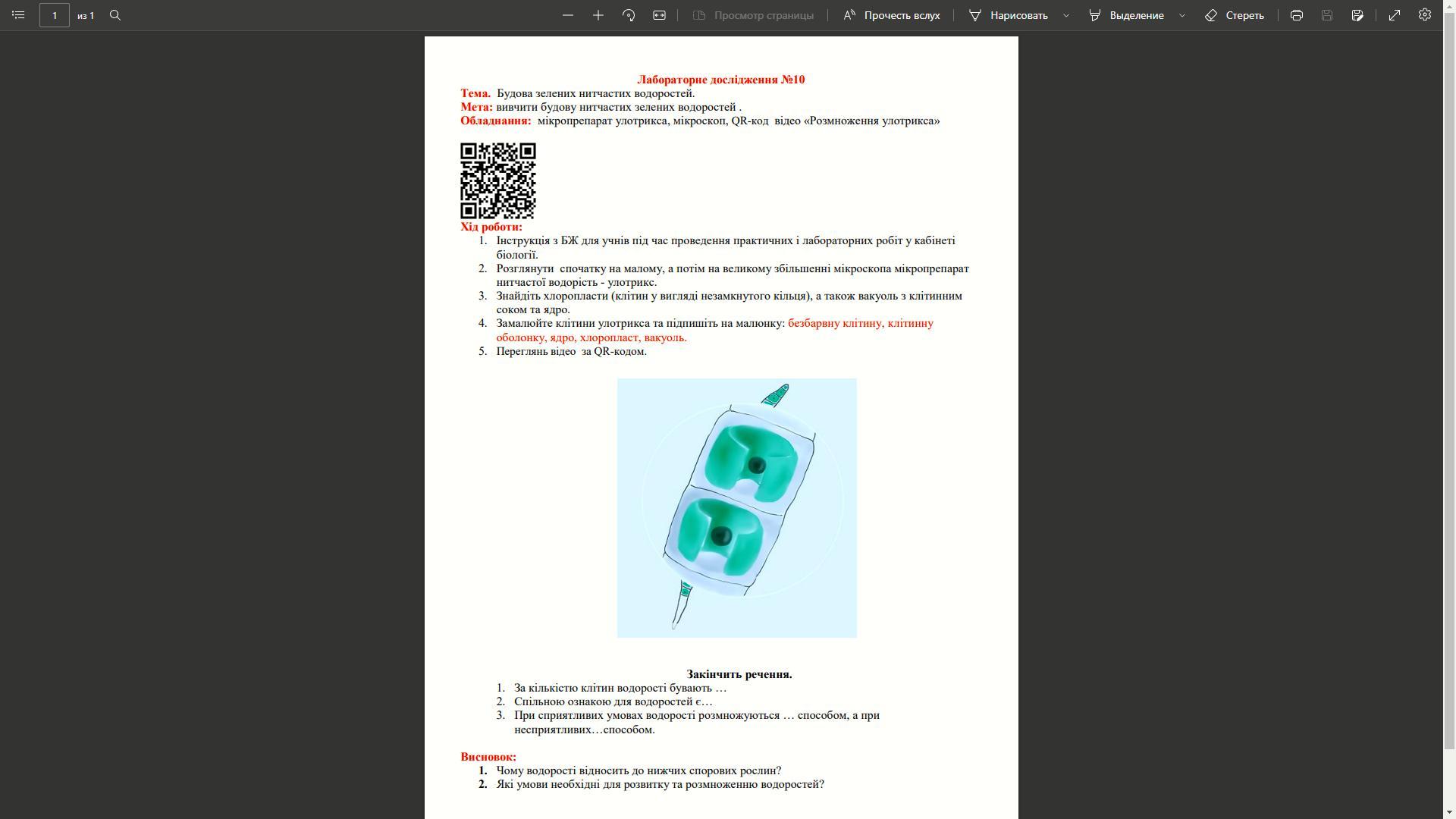
Task: Select the Выделение highlight tool
Action: click(x=1126, y=15)
